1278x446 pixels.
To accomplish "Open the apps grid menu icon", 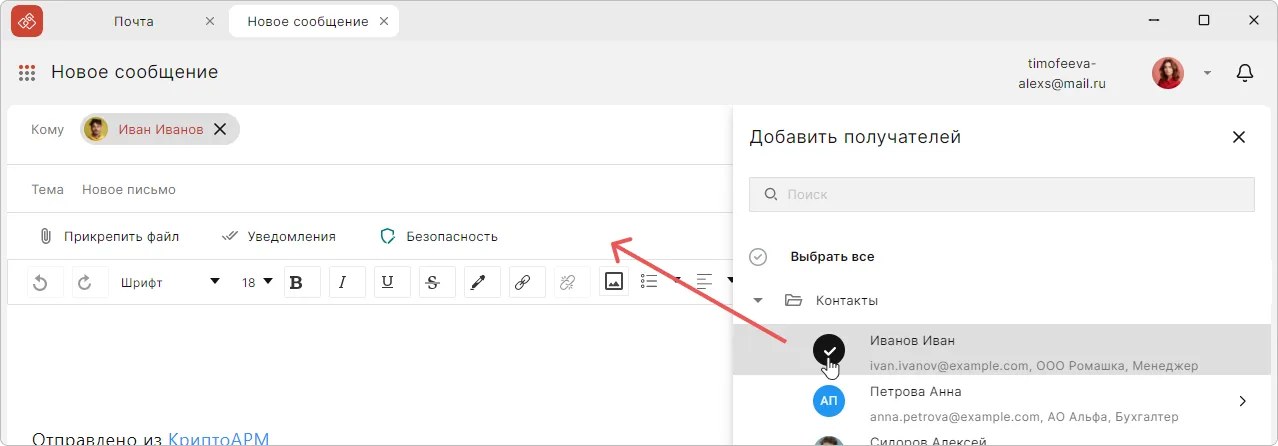I will [27, 73].
